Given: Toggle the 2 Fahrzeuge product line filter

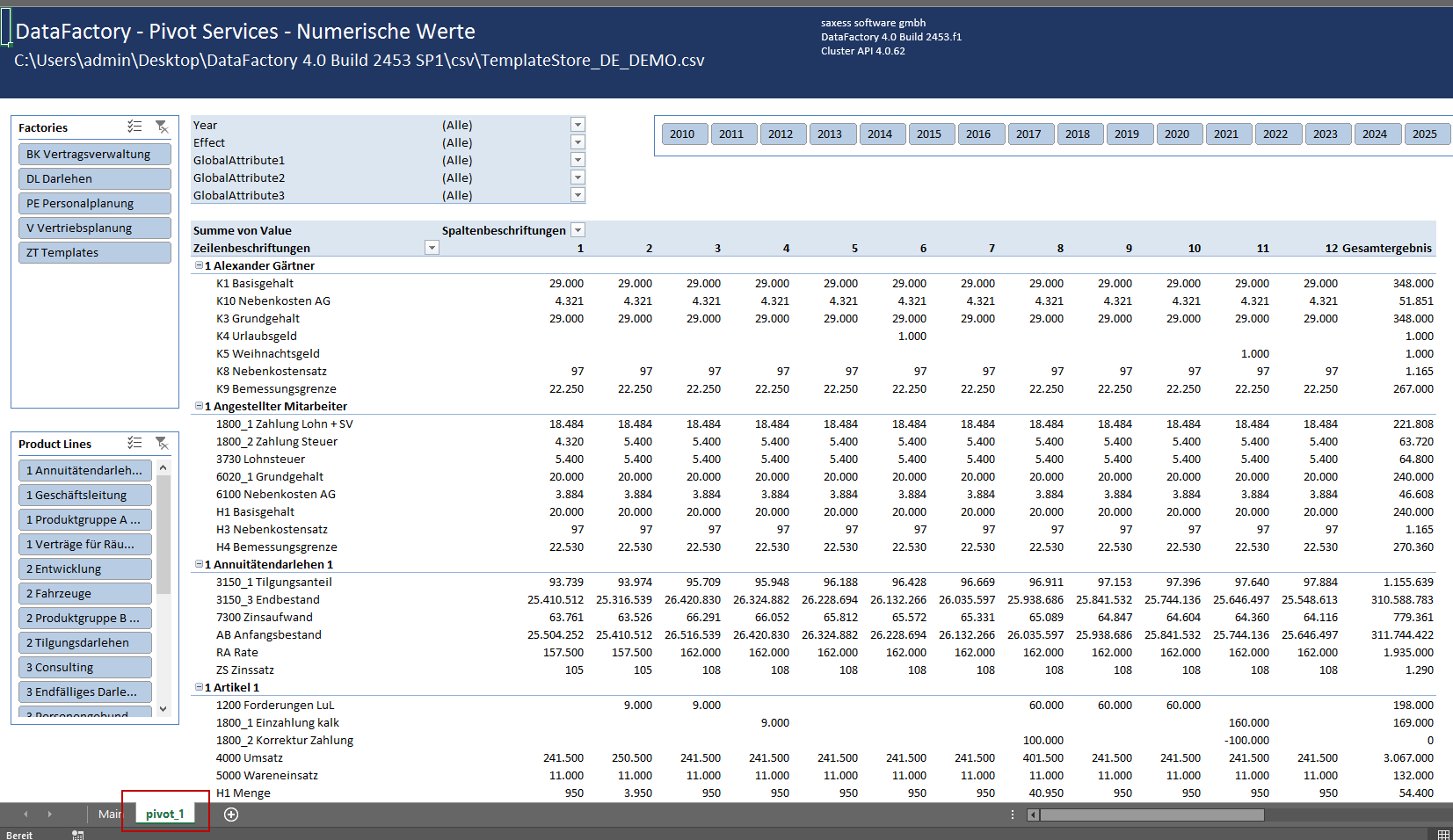Looking at the screenshot, I should [84, 593].
